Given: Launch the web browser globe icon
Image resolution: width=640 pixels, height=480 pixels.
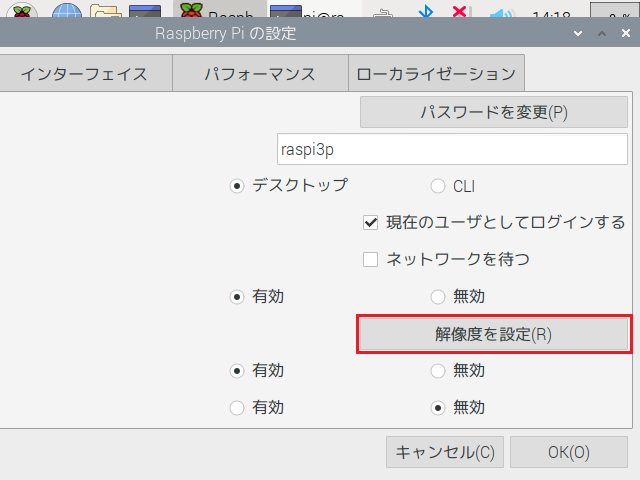Looking at the screenshot, I should tap(67, 13).
